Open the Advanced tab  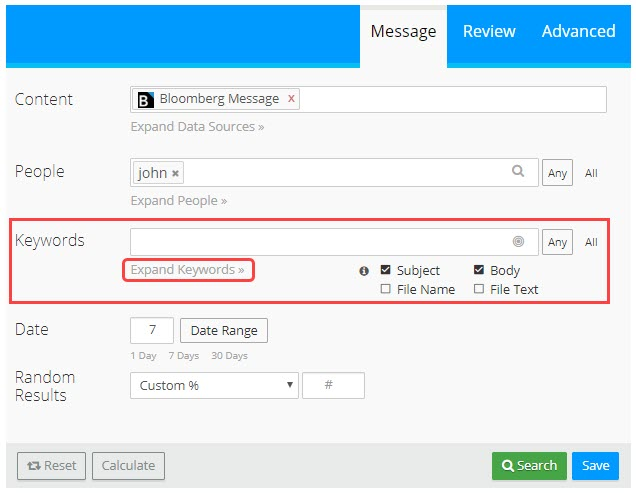[x=578, y=31]
